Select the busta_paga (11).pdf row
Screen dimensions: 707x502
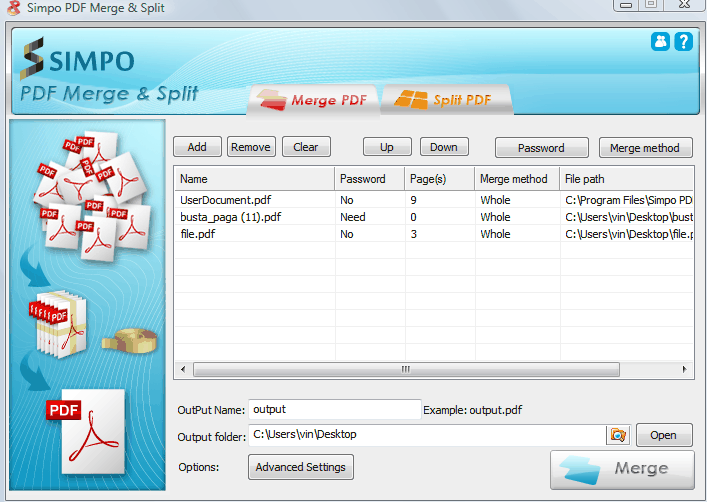pyautogui.click(x=434, y=217)
